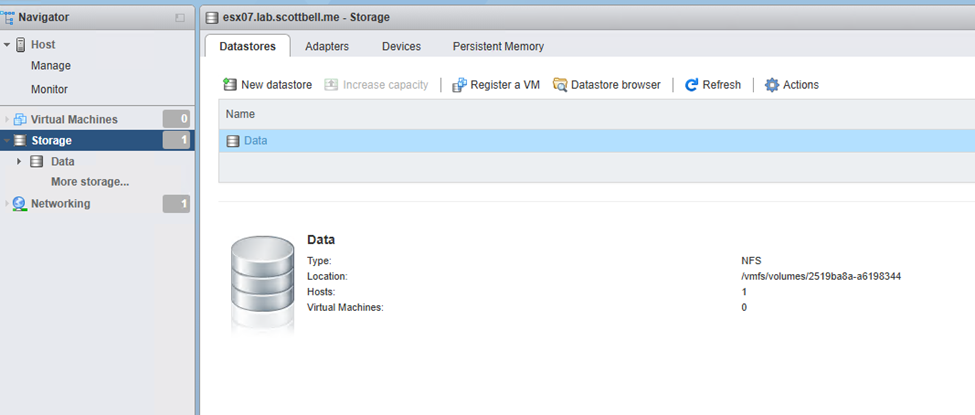Click More storage... in Navigator
Viewport: 975px width, 415px height.
click(x=90, y=182)
